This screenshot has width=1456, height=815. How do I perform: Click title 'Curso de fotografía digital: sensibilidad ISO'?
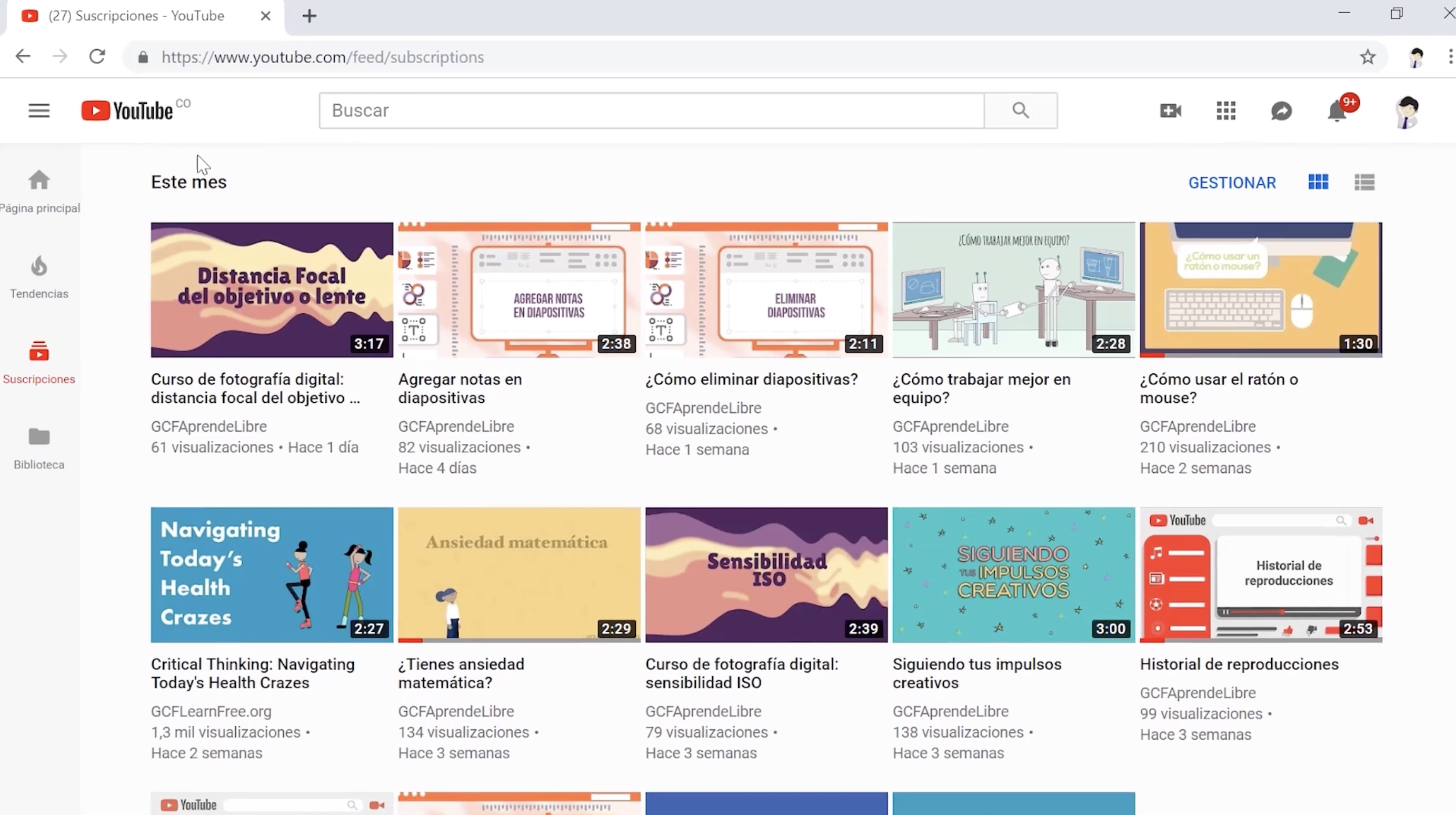(x=742, y=673)
